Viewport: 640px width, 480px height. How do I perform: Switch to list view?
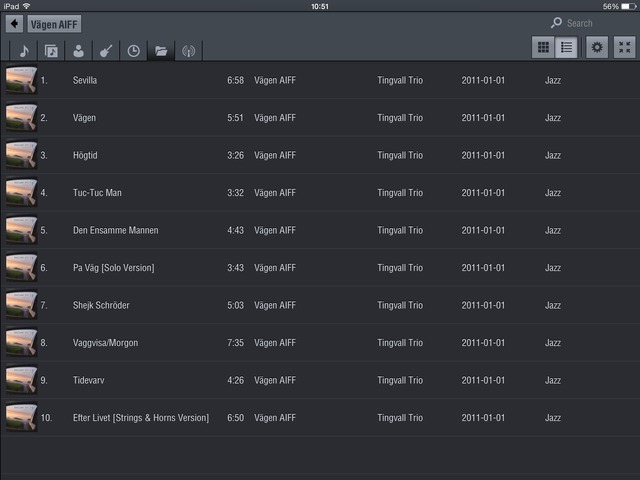(567, 47)
